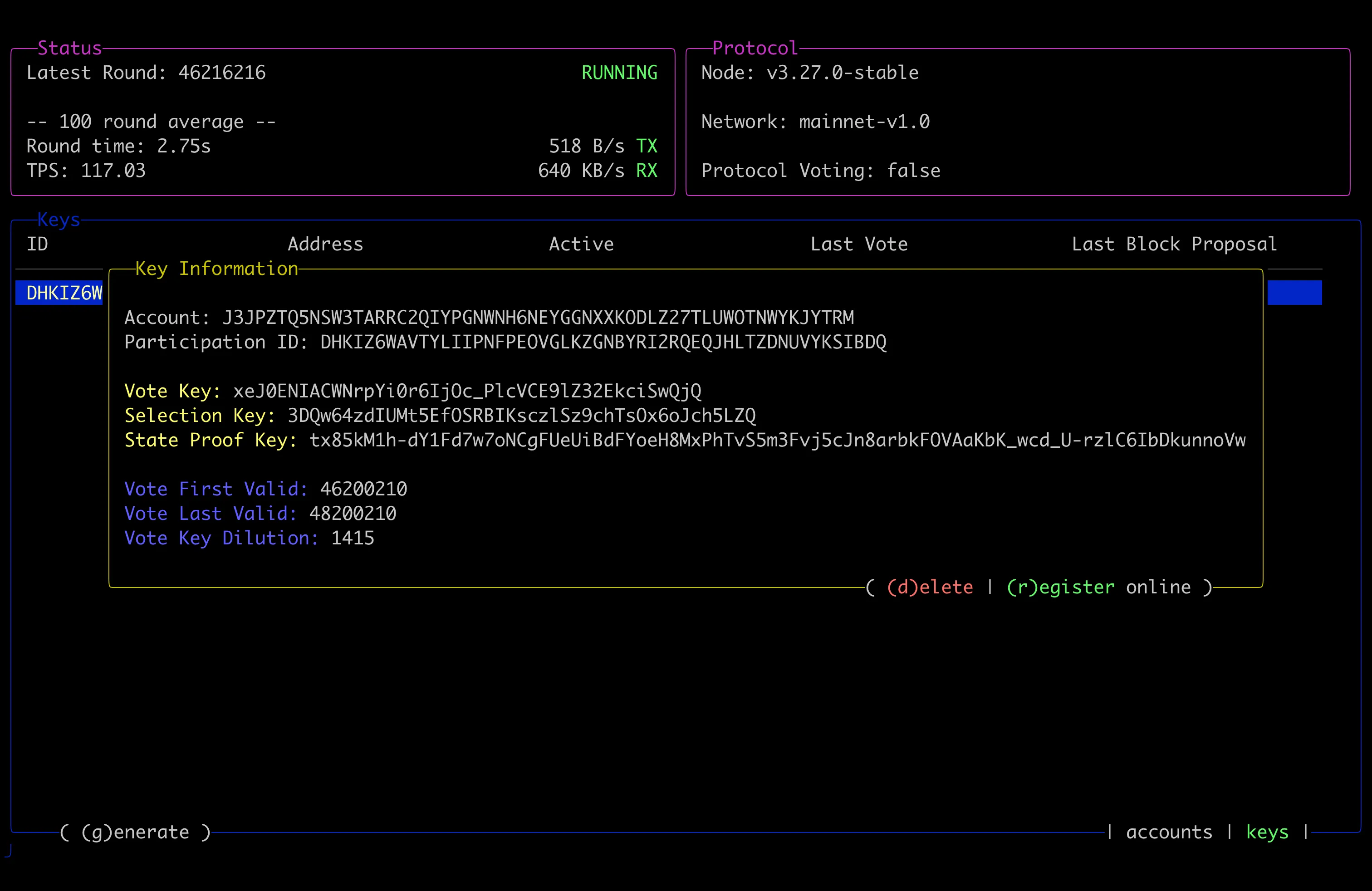The width and height of the screenshot is (1372, 891).
Task: Switch to the keys tab
Action: [x=1266, y=832]
